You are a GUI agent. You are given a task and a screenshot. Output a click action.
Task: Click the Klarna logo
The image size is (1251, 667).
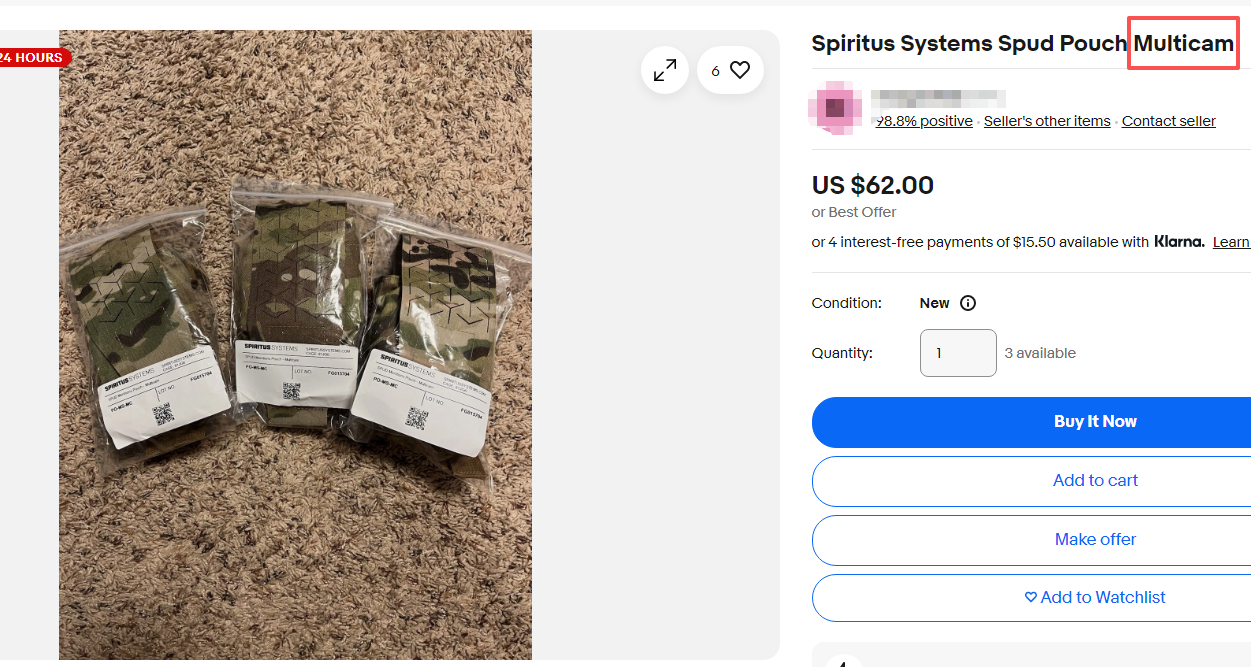(1179, 242)
